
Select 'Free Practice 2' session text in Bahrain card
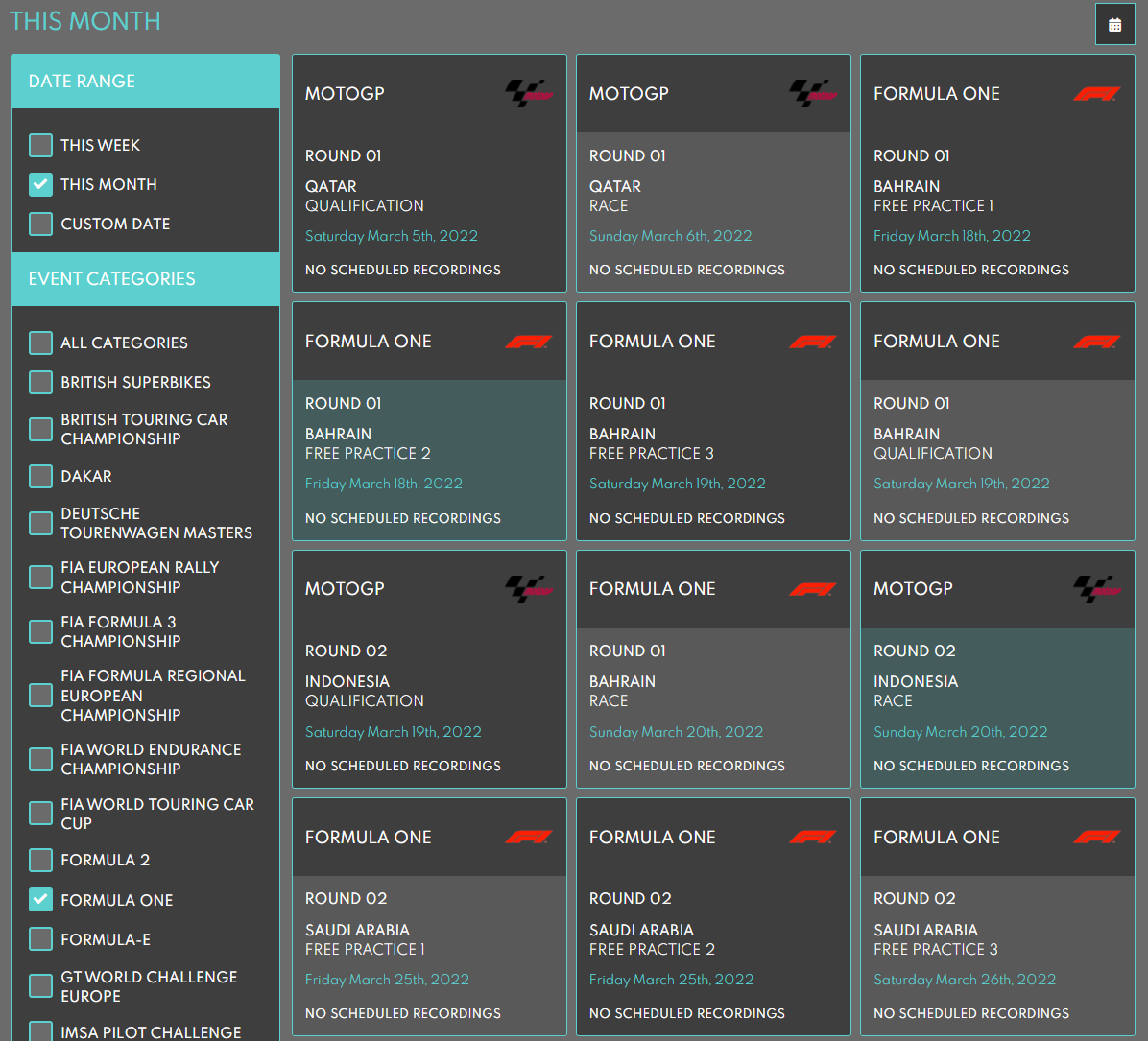click(x=368, y=453)
